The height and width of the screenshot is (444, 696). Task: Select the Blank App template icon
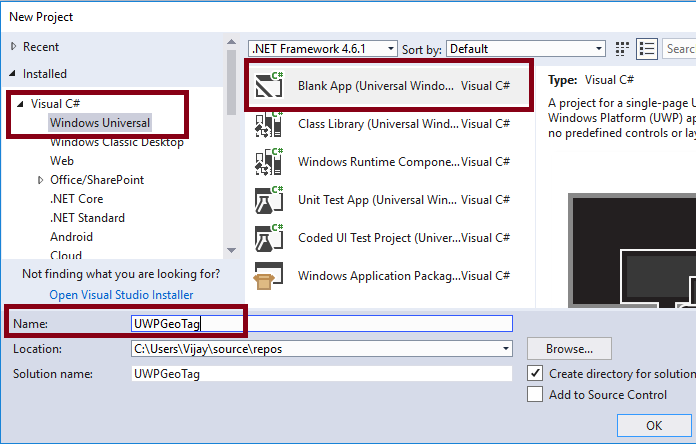269,85
